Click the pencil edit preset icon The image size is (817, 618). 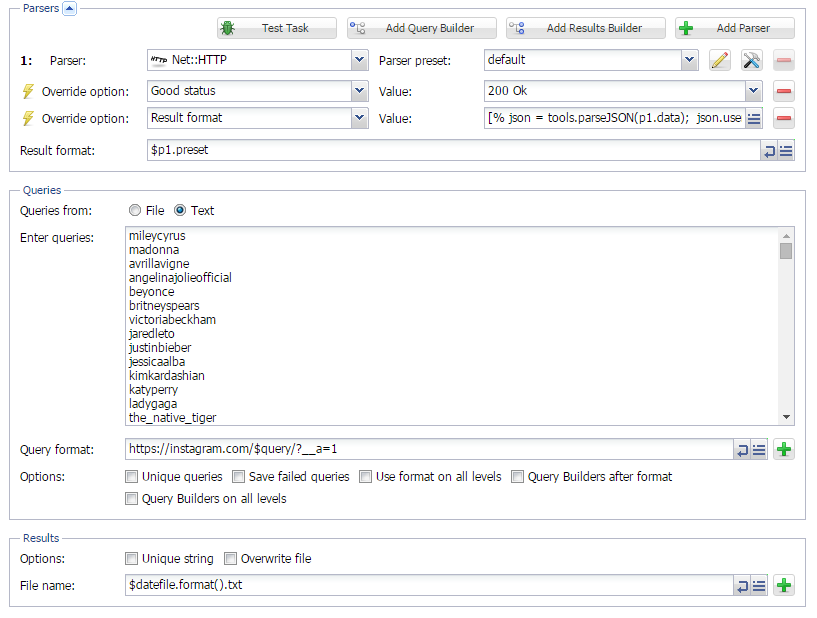720,60
